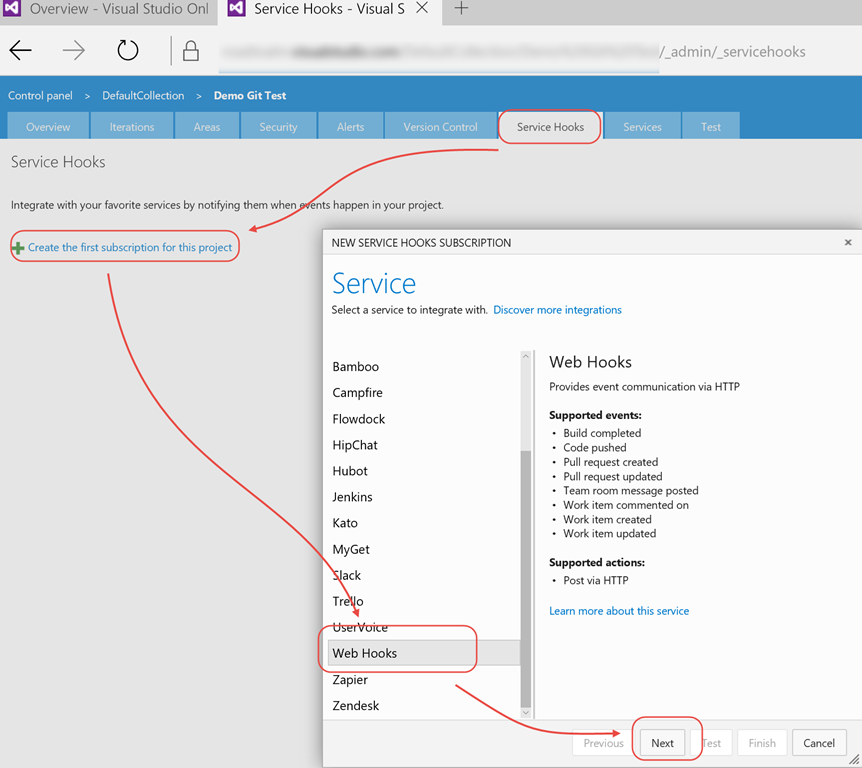Close the Service Hooks browser tab
The height and width of the screenshot is (768, 862).
coord(422,9)
